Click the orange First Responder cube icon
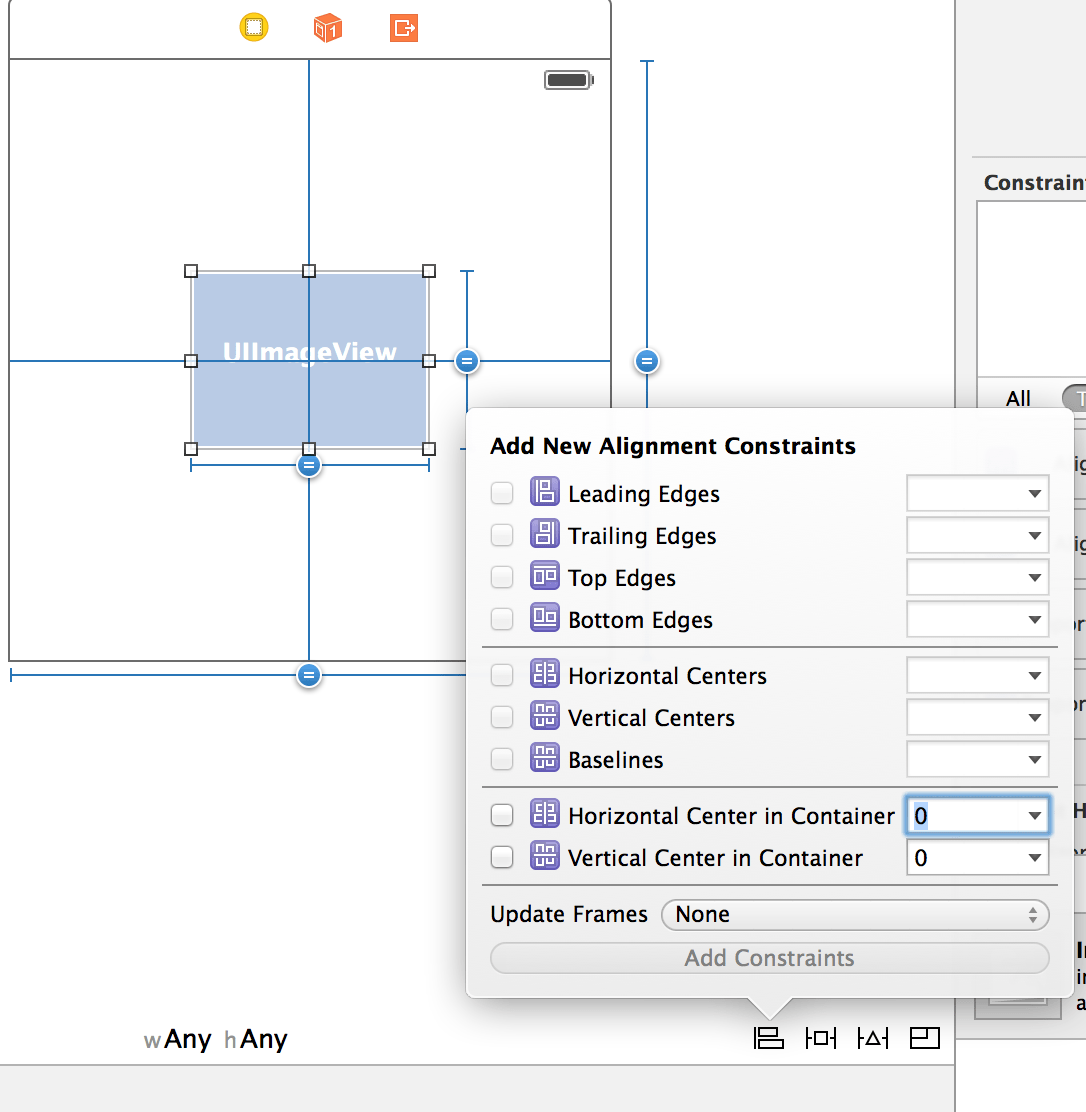The width and height of the screenshot is (1086, 1112). 328,27
